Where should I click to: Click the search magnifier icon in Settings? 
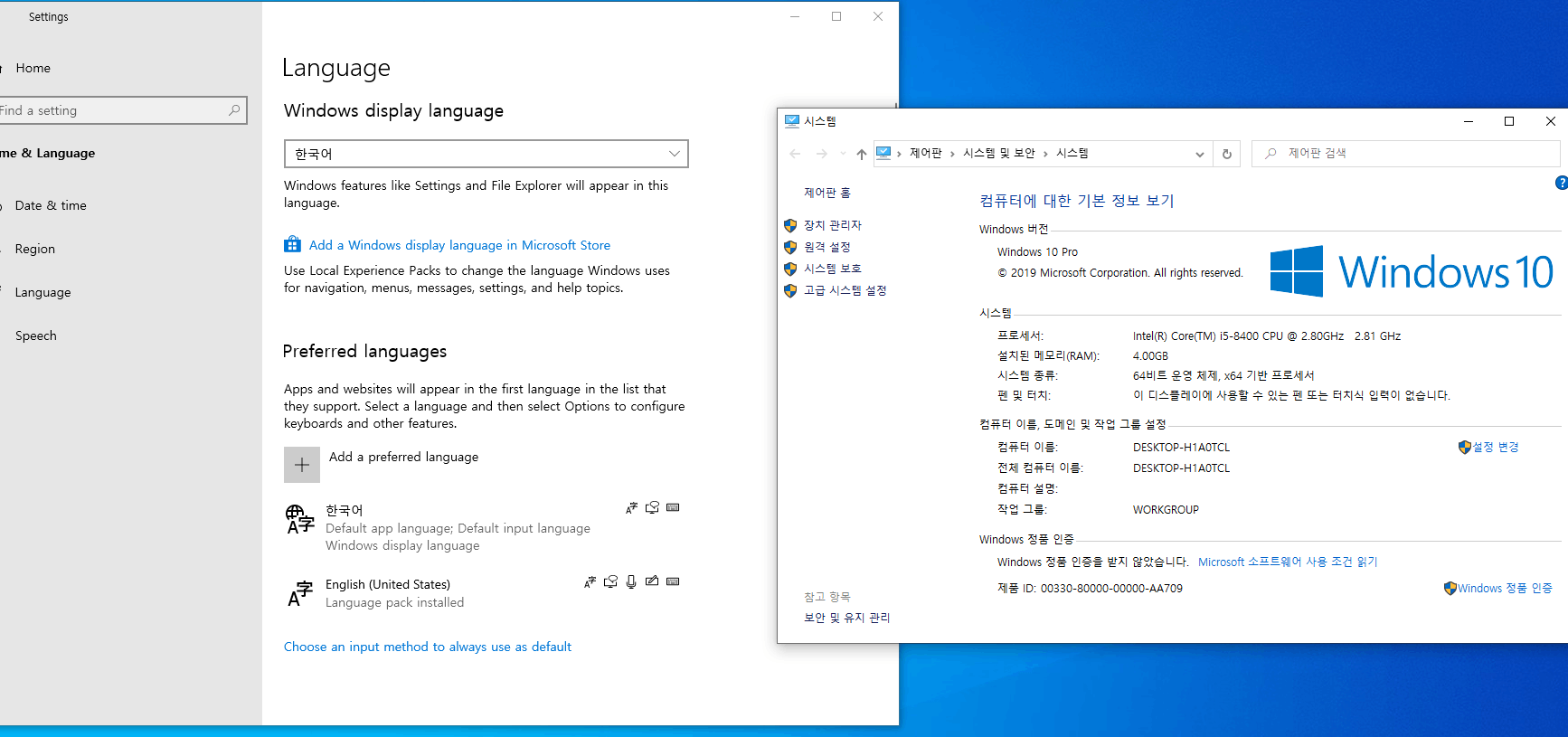click(234, 110)
